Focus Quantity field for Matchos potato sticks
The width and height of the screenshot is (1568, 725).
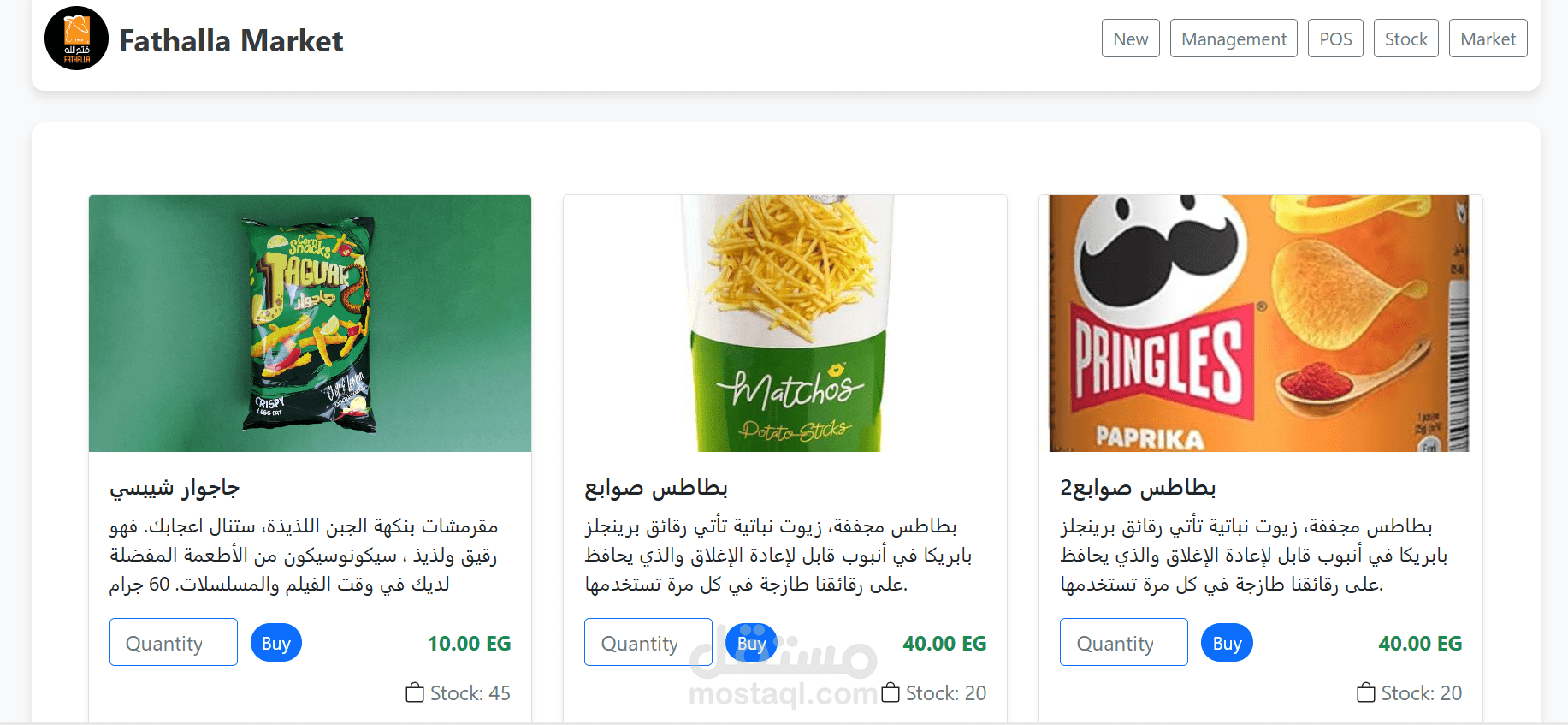648,642
